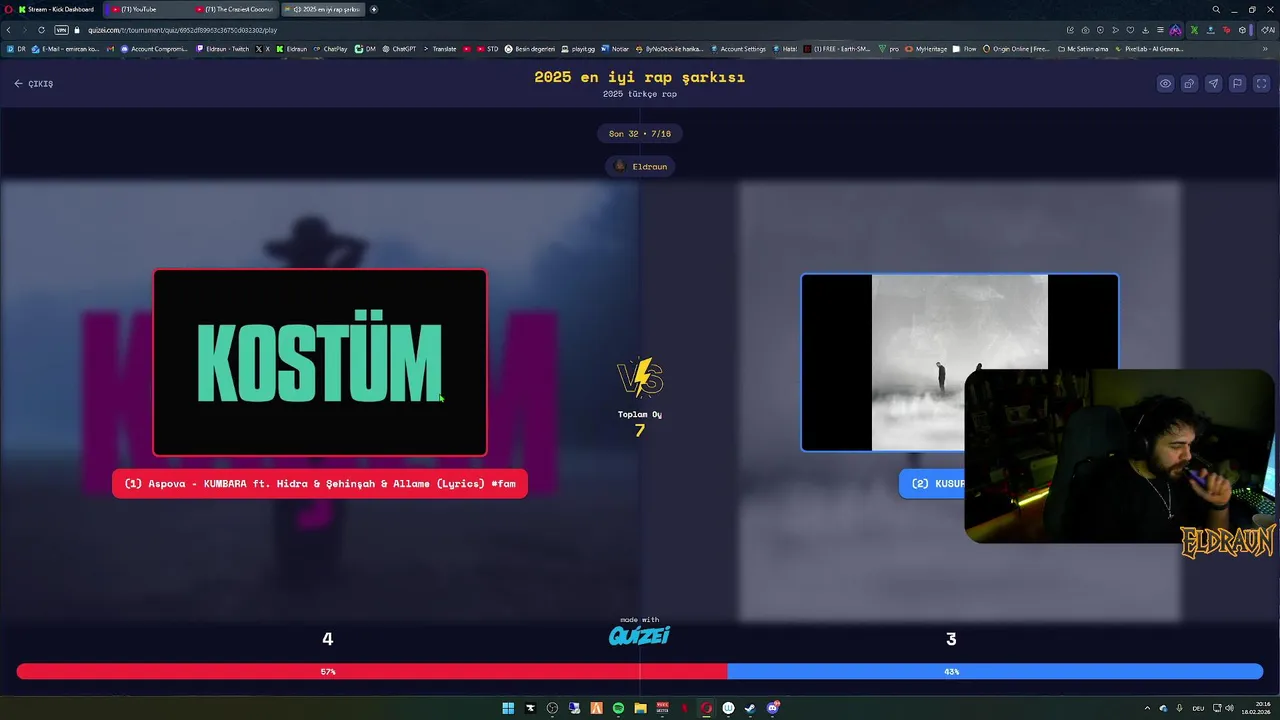
Task: Switch the DEU keyboard language indicator
Action: pyautogui.click(x=1198, y=708)
